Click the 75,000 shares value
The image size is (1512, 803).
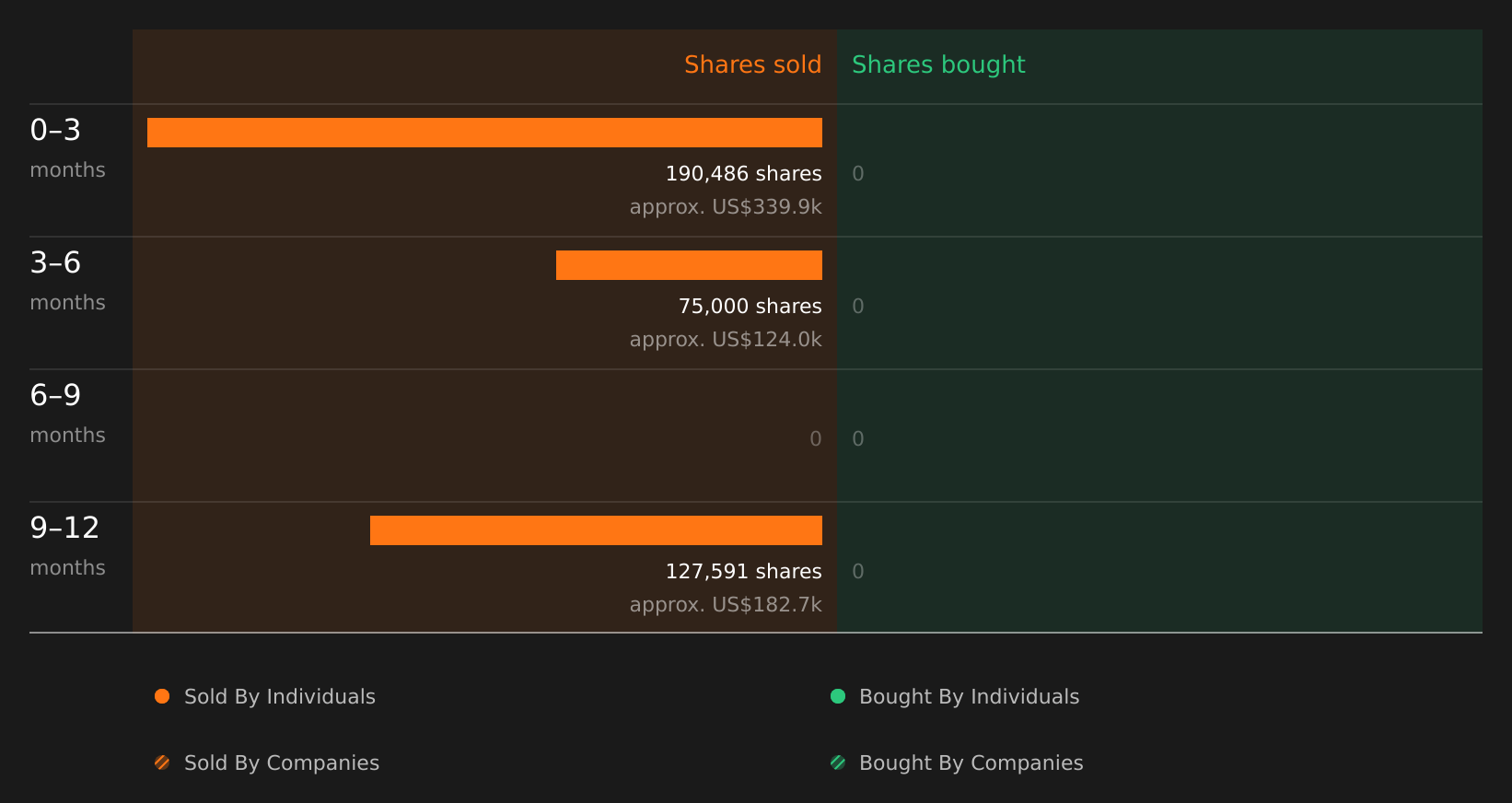tap(750, 307)
